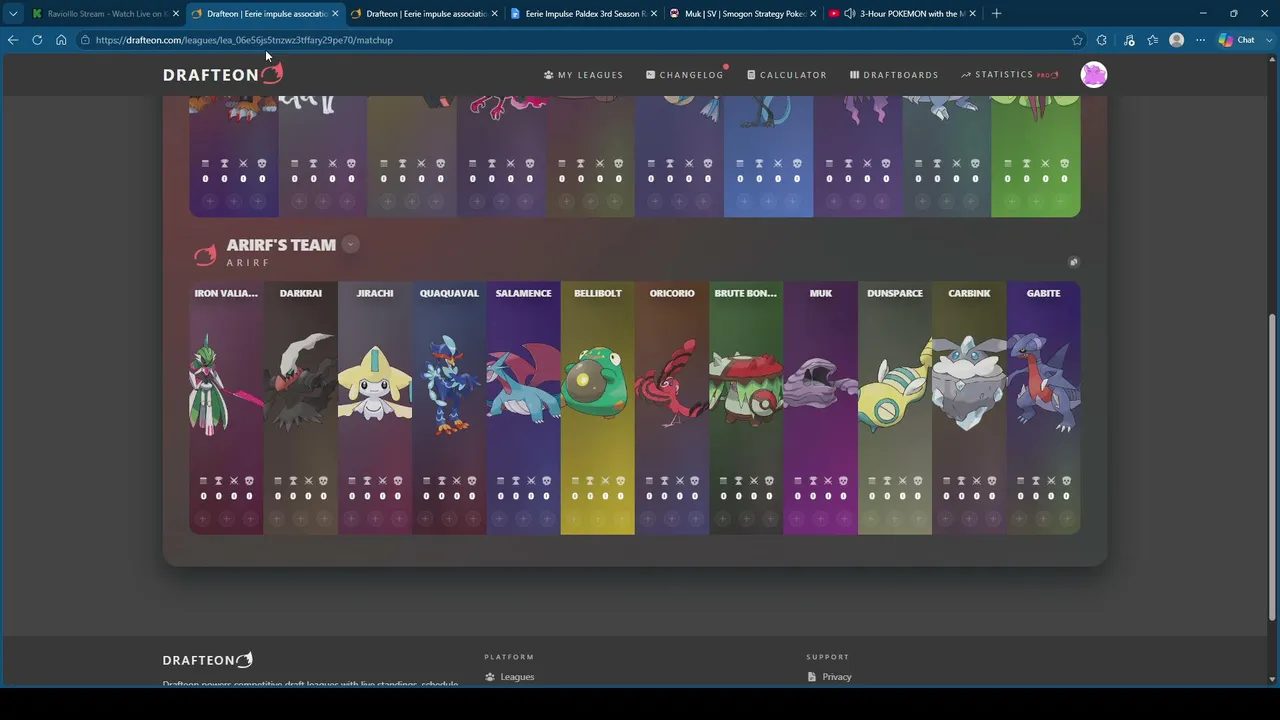Open the browser home page icon

pyautogui.click(x=61, y=40)
